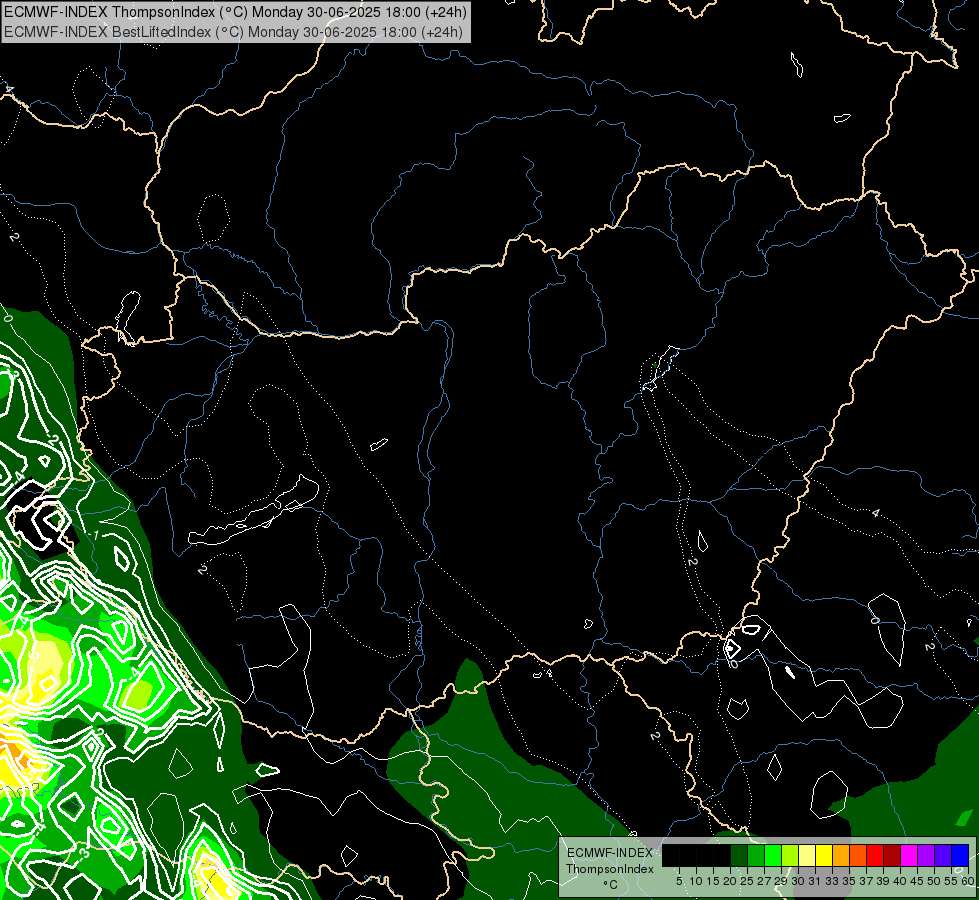This screenshot has width=979, height=900.
Task: Pick the bright green legend swatch for 27–29
Action: click(773, 855)
